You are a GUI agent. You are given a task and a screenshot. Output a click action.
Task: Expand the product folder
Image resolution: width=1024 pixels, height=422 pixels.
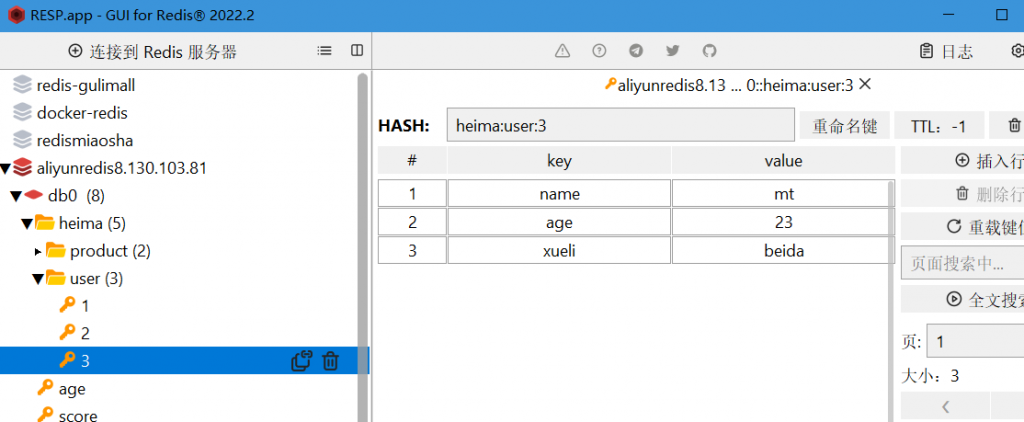tap(39, 251)
